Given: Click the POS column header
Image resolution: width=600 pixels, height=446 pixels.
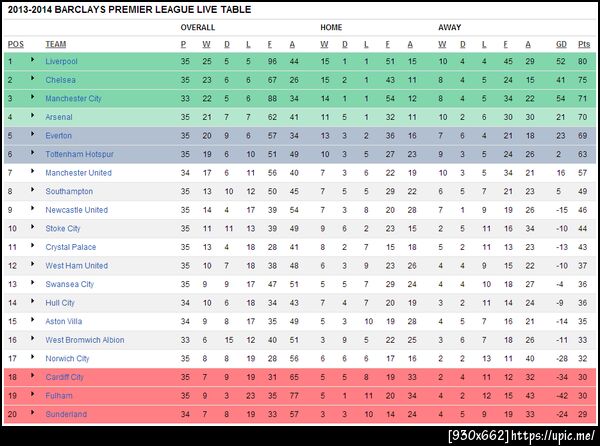Looking at the screenshot, I should 15,44.
